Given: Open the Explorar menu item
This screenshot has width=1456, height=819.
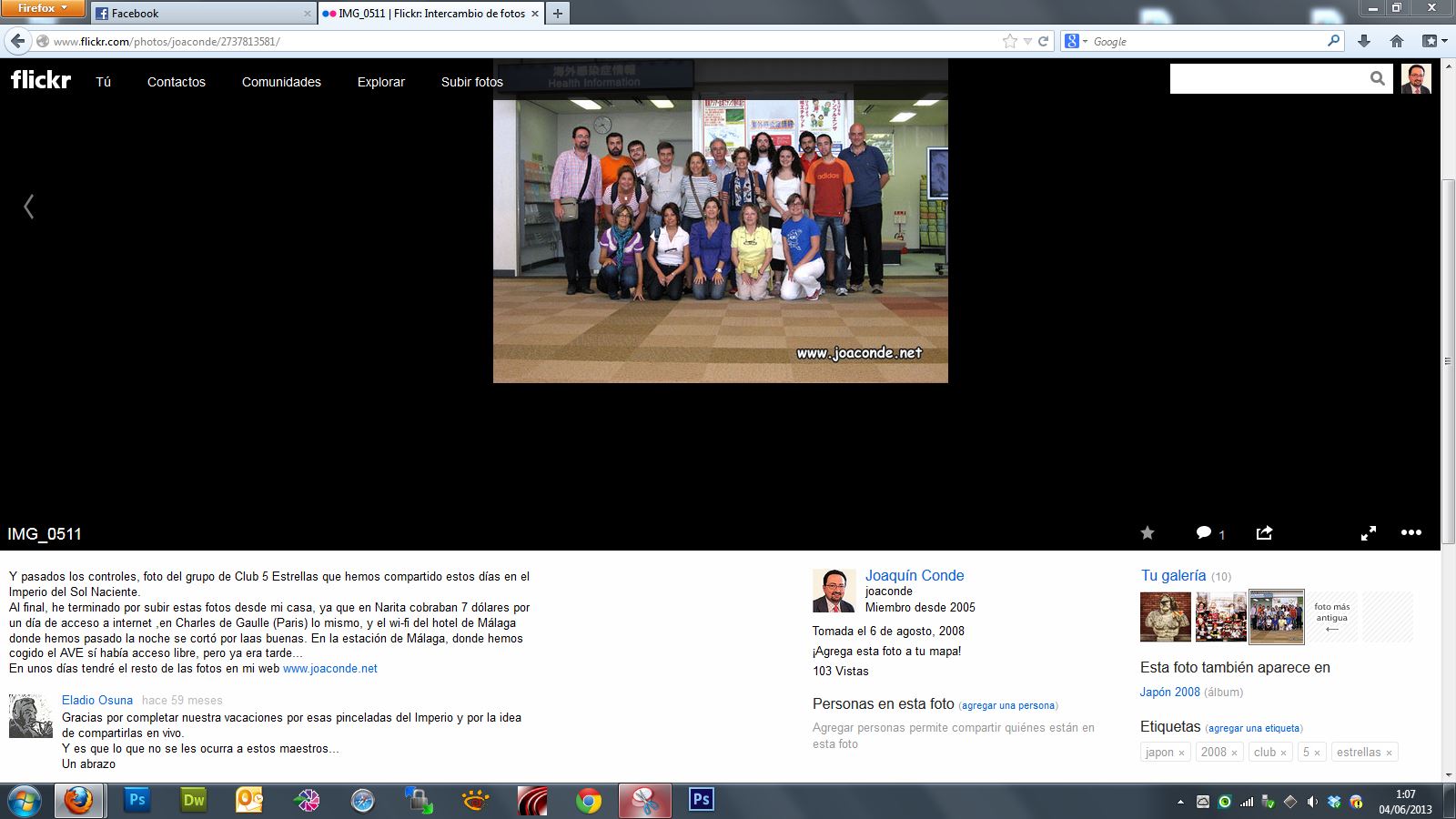Looking at the screenshot, I should (380, 82).
